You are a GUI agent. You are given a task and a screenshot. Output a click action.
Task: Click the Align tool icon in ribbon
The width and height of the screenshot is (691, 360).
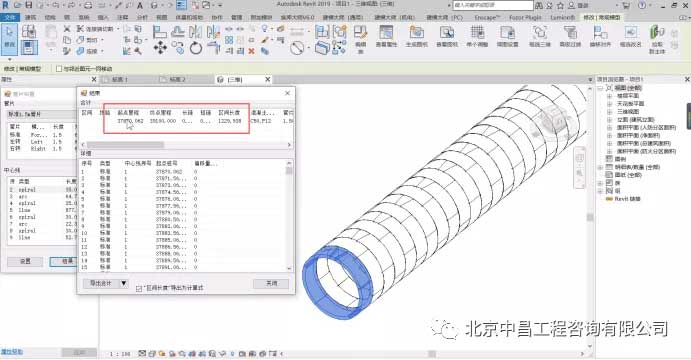click(x=160, y=32)
